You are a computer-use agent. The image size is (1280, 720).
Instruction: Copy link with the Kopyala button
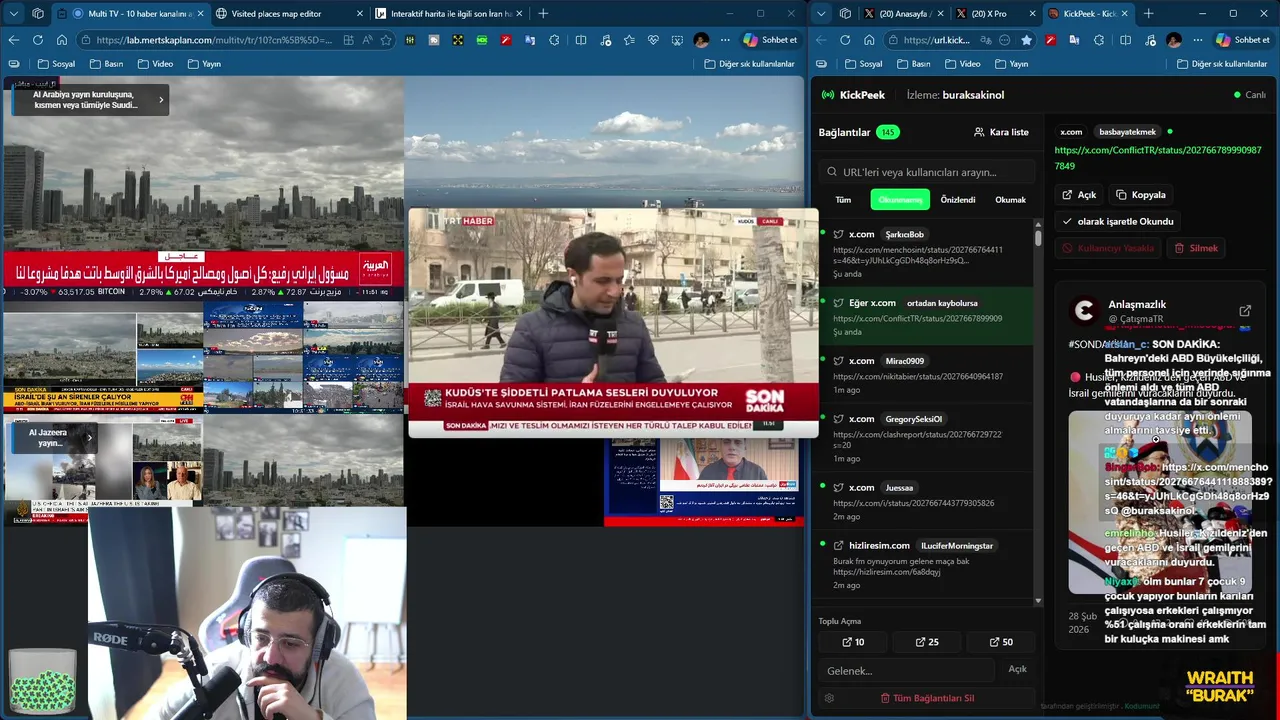point(1141,195)
